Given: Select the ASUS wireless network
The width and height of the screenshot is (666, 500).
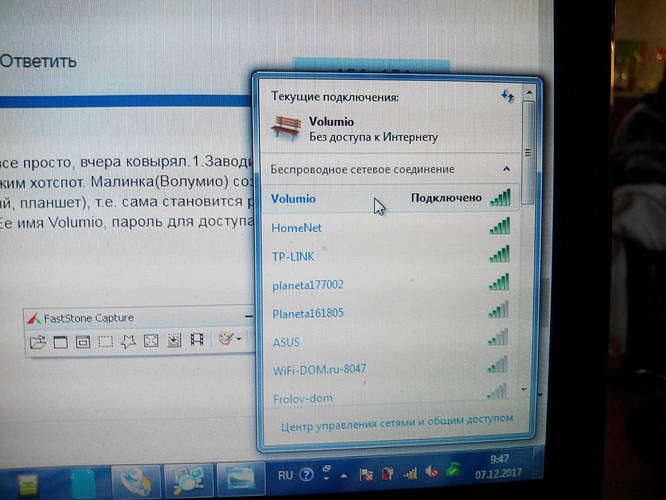Looking at the screenshot, I should pyautogui.click(x=390, y=341).
